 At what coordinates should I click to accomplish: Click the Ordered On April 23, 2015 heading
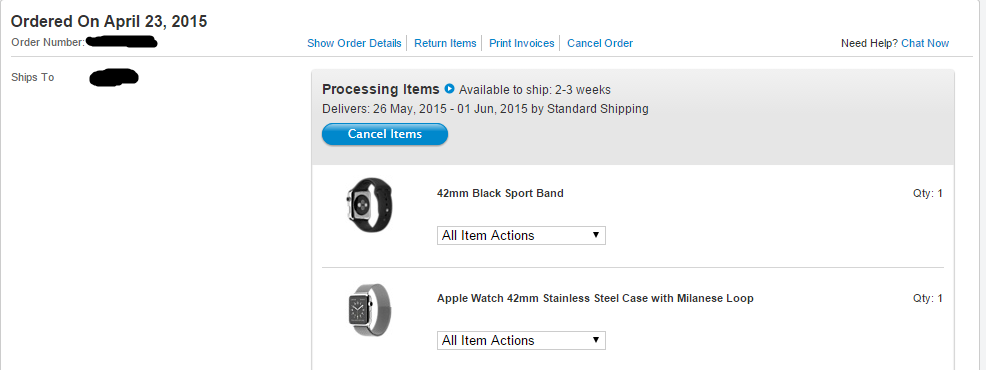109,21
